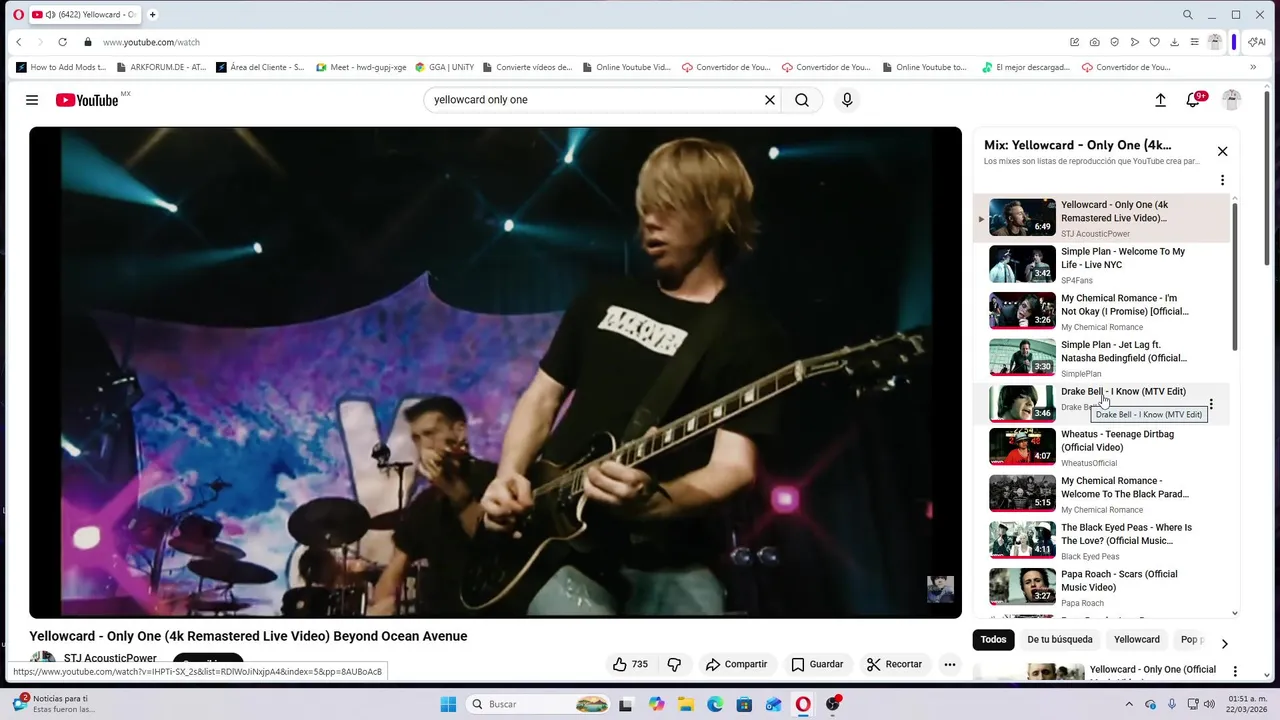Image resolution: width=1280 pixels, height=720 pixels.
Task: Run the search with the magnifier button
Action: pyautogui.click(x=802, y=100)
